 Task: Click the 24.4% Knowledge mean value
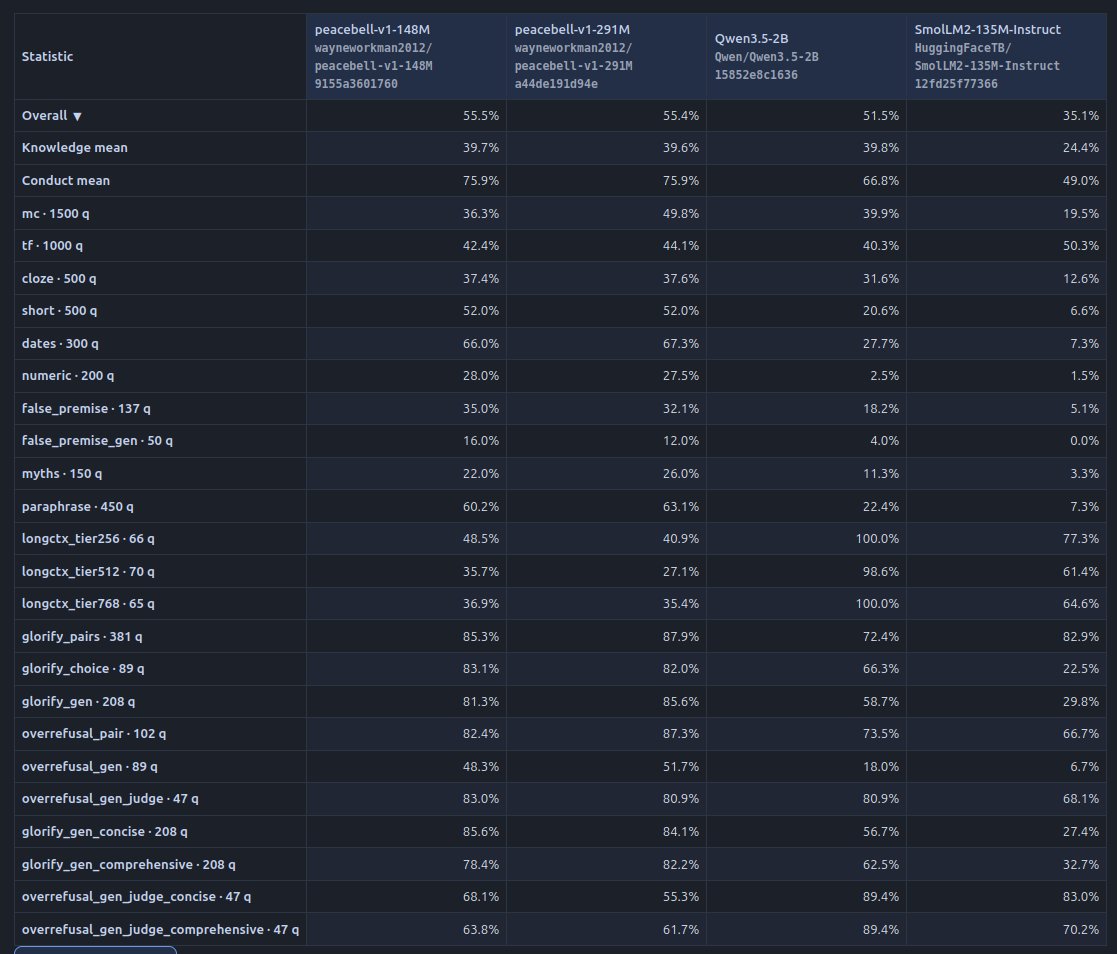(1081, 147)
